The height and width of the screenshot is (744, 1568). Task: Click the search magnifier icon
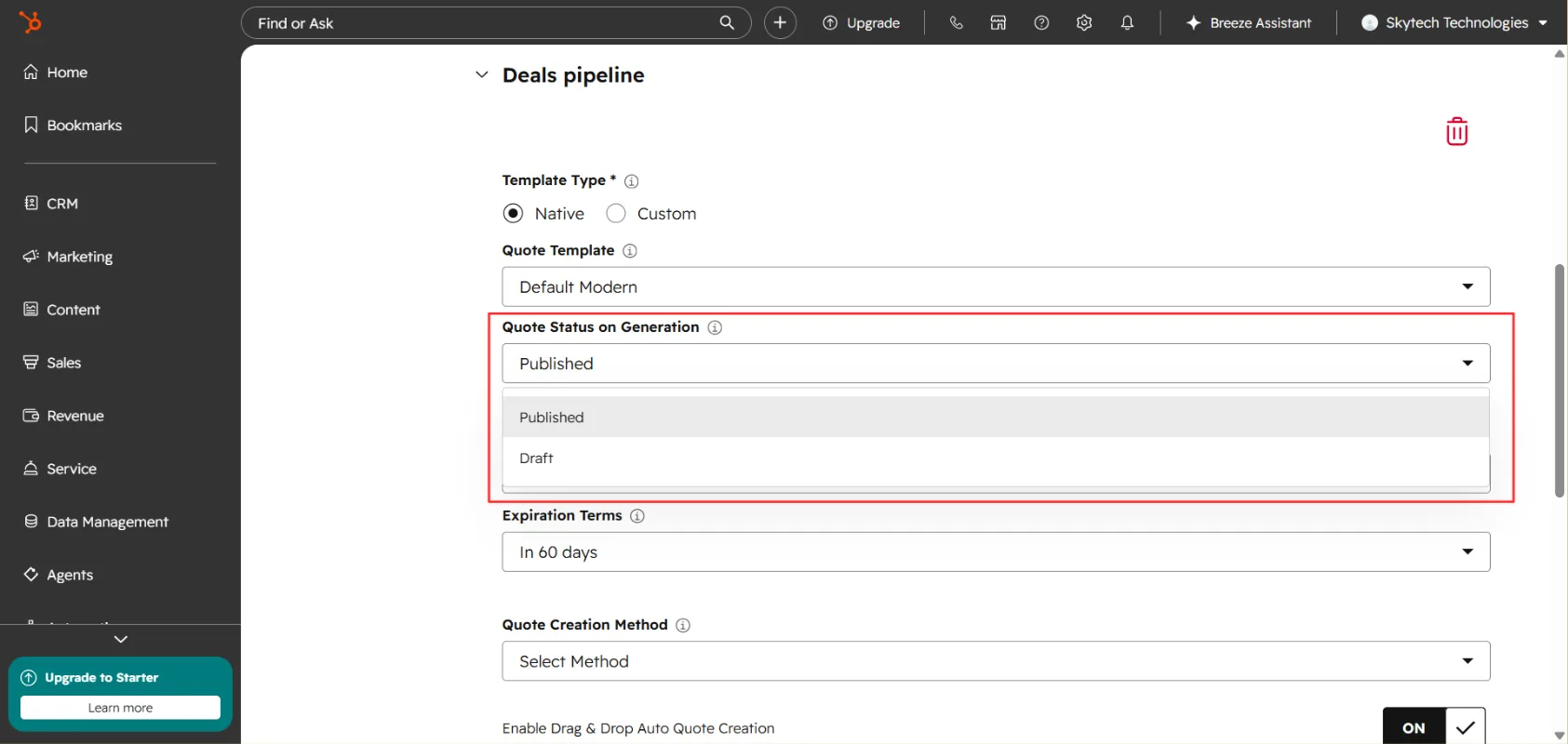(727, 22)
